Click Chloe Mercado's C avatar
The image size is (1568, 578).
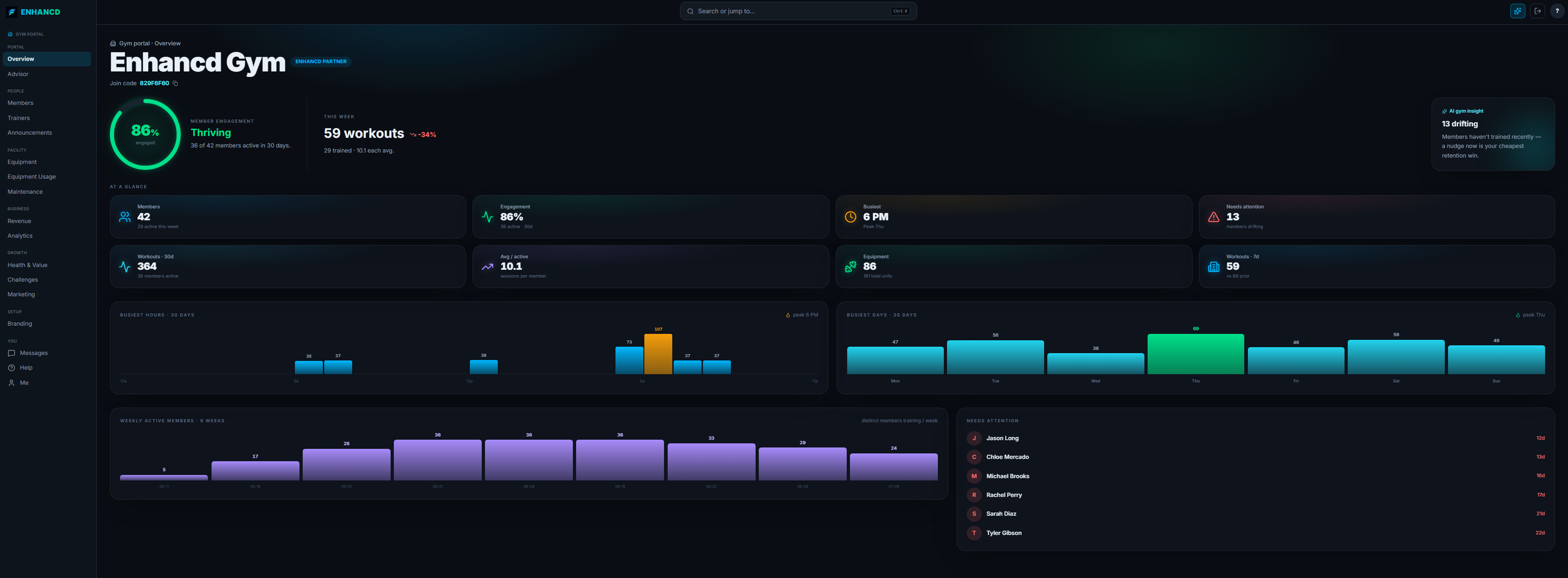coord(974,458)
